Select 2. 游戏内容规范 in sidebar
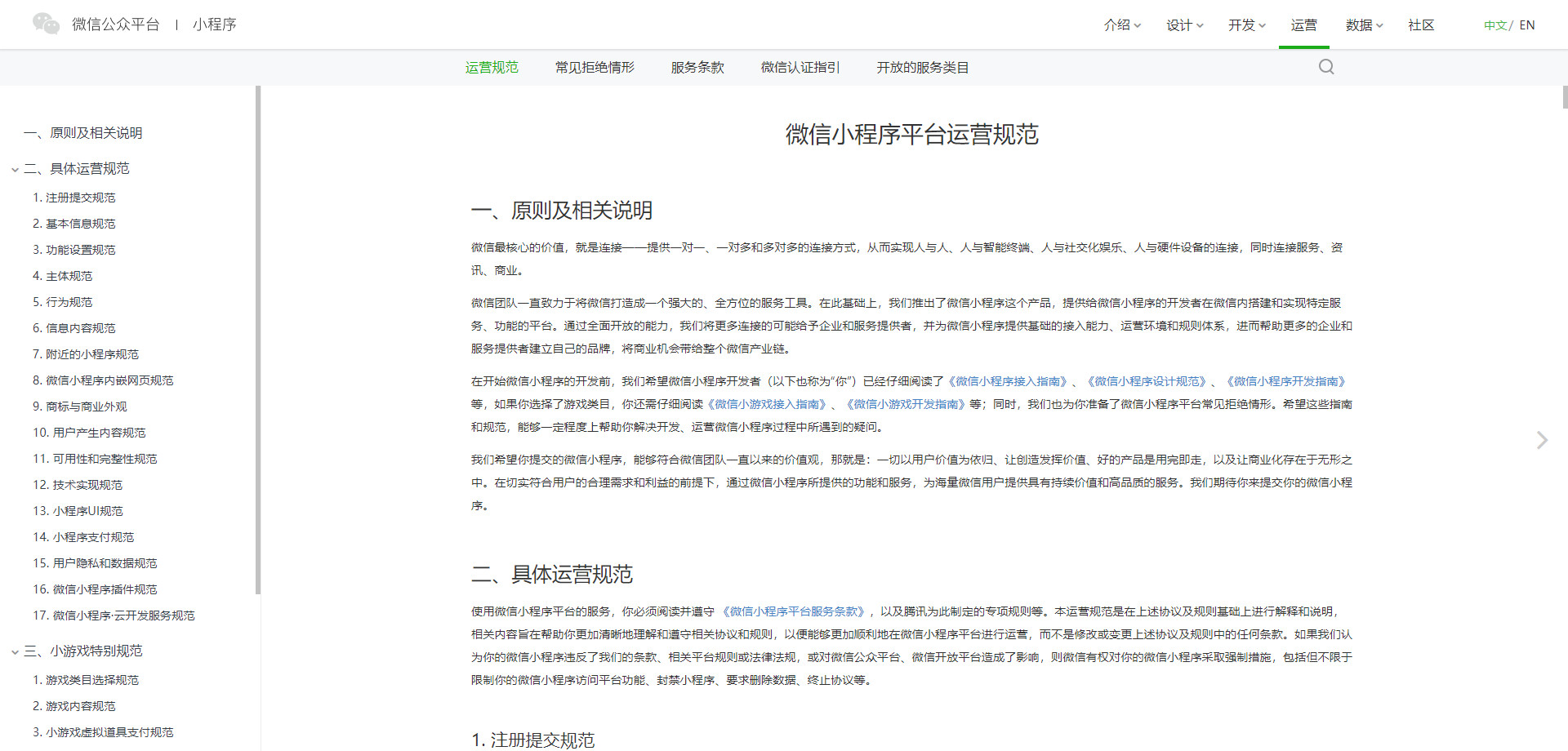This screenshot has height=751, width=1568. tap(74, 706)
